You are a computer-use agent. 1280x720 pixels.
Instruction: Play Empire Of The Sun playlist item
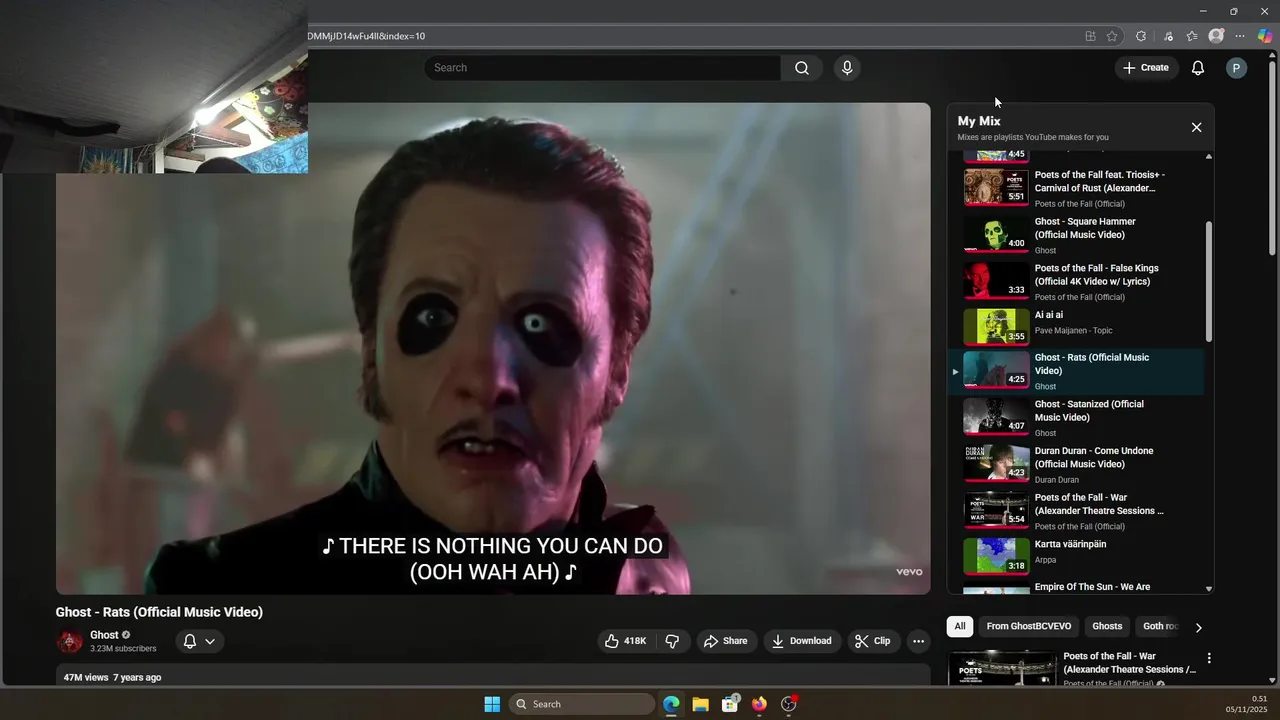1076,588
